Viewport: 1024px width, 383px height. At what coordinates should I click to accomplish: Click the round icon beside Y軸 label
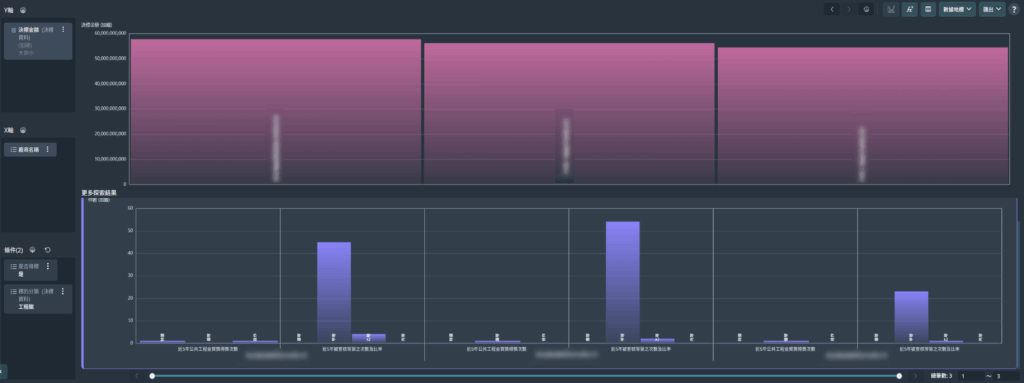[x=23, y=10]
